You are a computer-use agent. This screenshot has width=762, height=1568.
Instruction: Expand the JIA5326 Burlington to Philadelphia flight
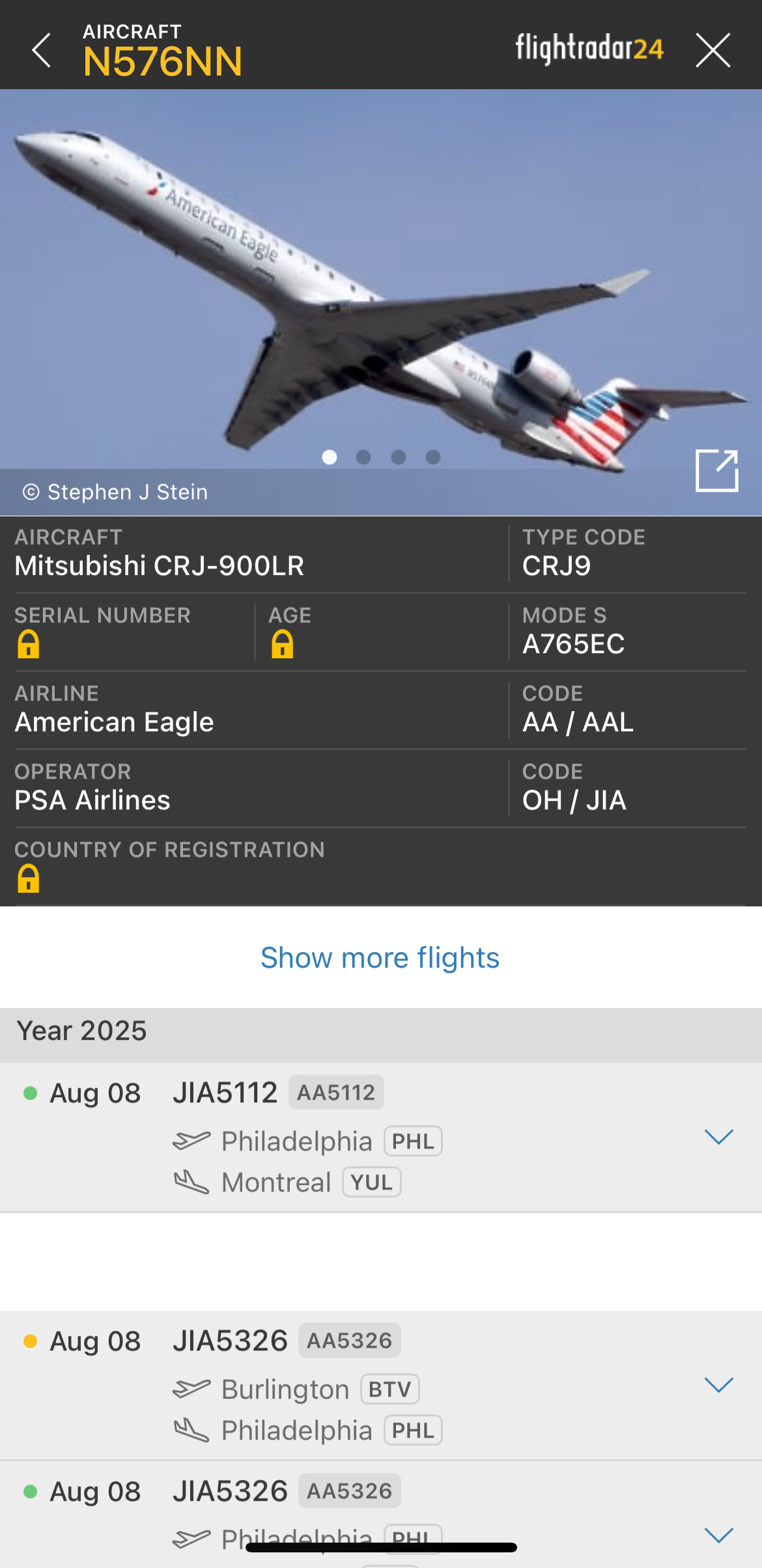point(719,1385)
